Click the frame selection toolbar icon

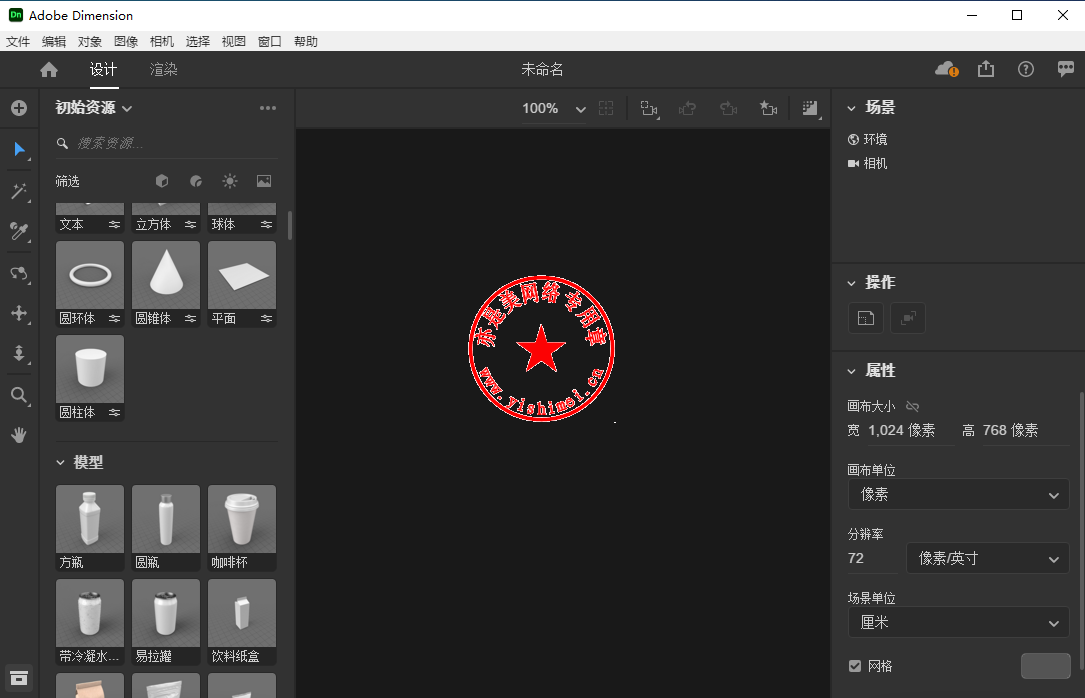click(606, 109)
